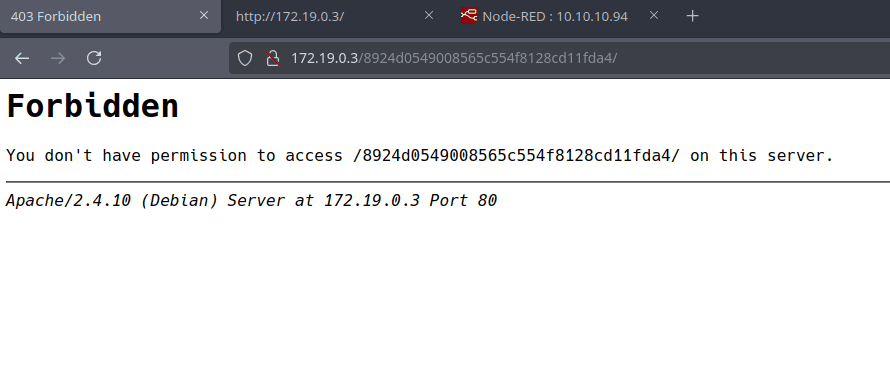Close the 403 Forbidden tab
Viewport: 890px width, 378px height.
pyautogui.click(x=204, y=16)
